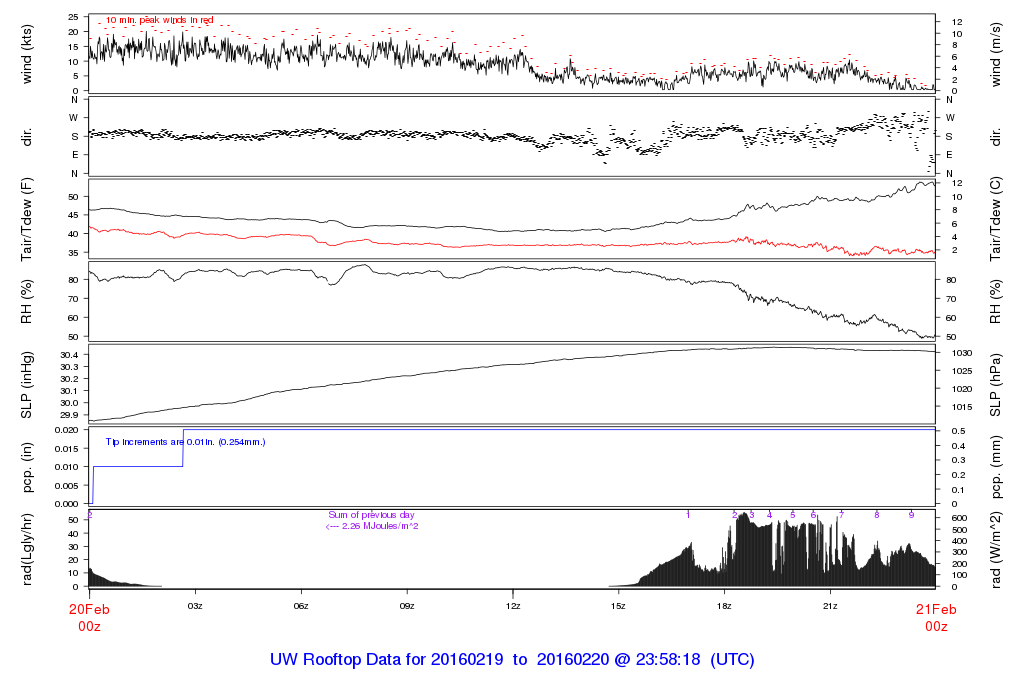Click the "pcp. (in)" axis label
The image size is (1024, 700).
click(27, 466)
